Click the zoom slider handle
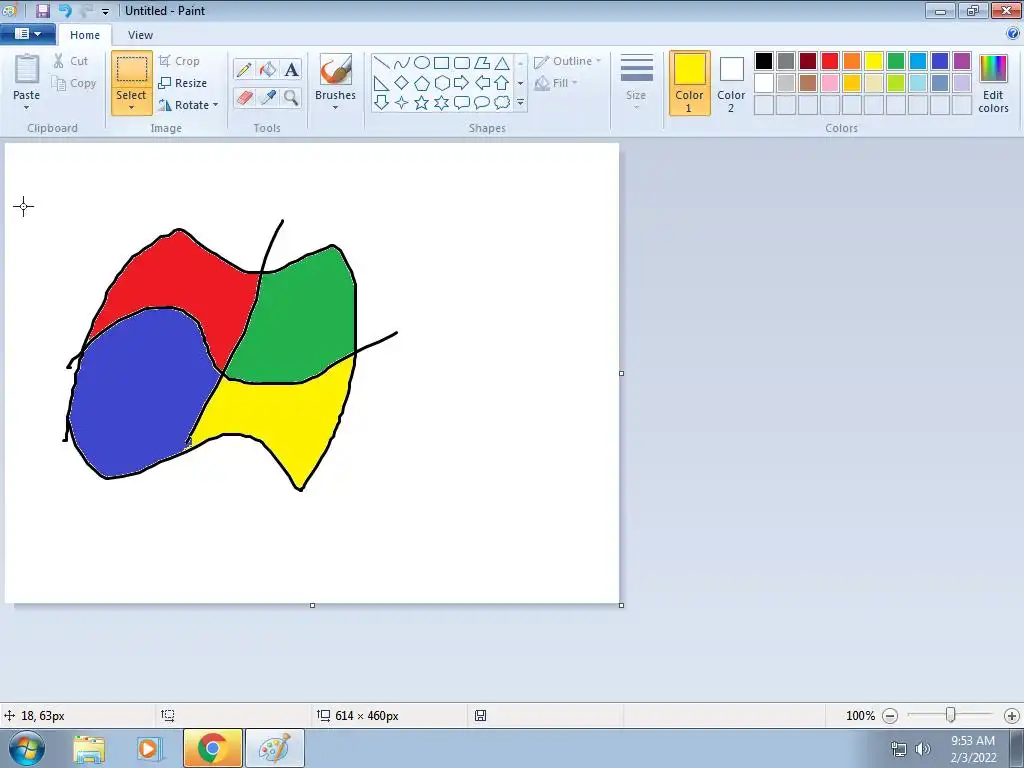Image resolution: width=1024 pixels, height=768 pixels. click(951, 715)
